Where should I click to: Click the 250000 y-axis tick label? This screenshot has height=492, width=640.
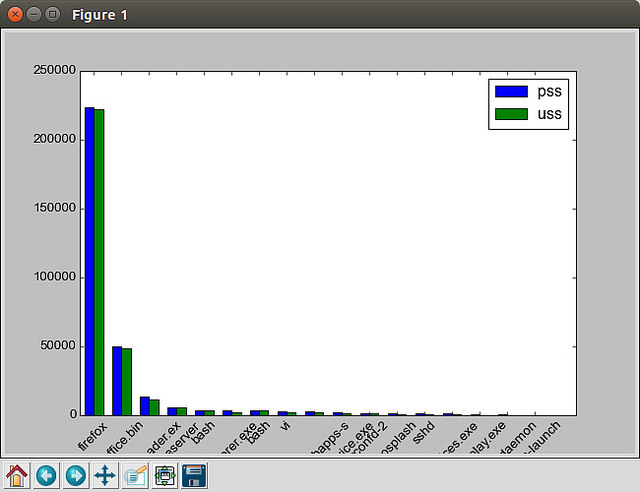pos(54,71)
